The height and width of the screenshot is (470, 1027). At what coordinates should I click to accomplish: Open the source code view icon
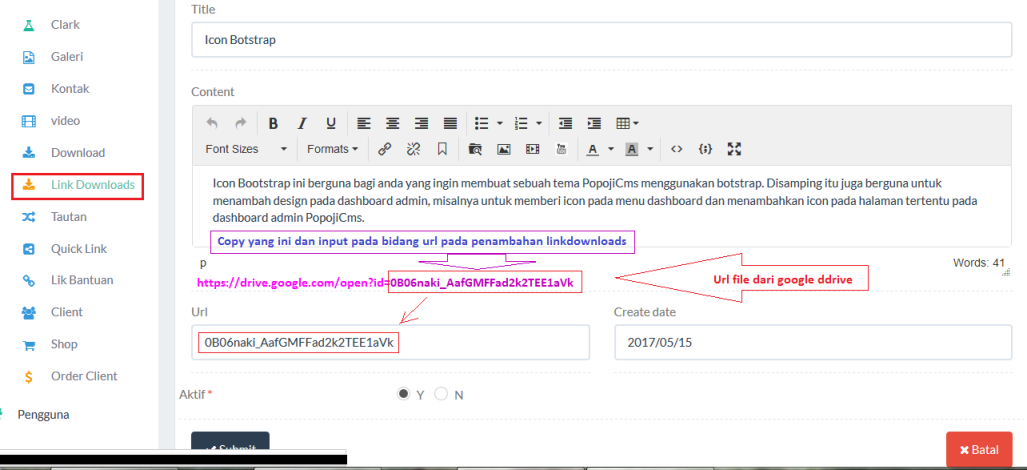pos(677,149)
